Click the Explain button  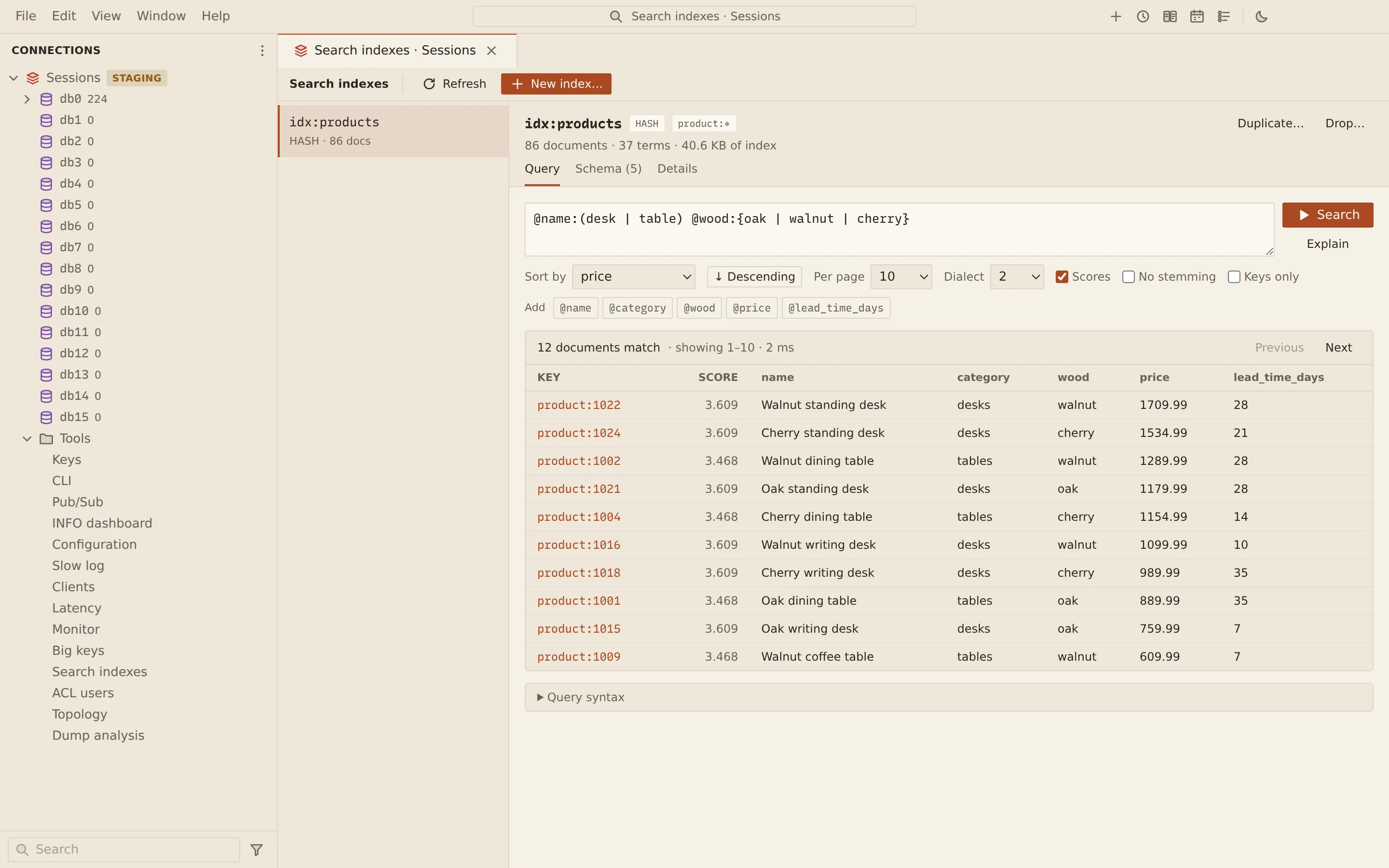coord(1328,244)
